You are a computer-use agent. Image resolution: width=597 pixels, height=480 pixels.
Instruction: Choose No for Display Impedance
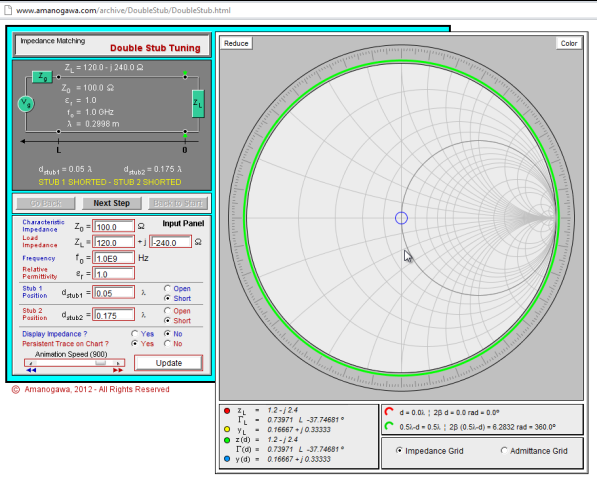point(167,333)
